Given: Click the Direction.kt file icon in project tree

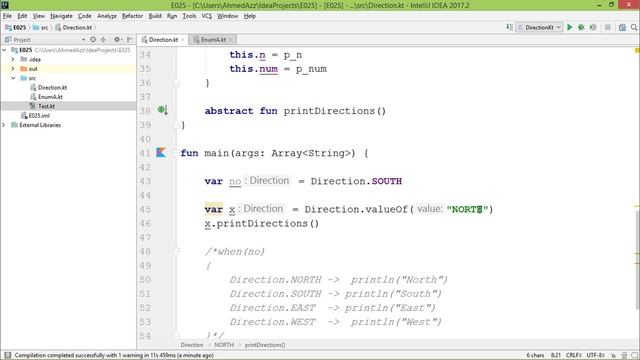Looking at the screenshot, I should (x=33, y=87).
